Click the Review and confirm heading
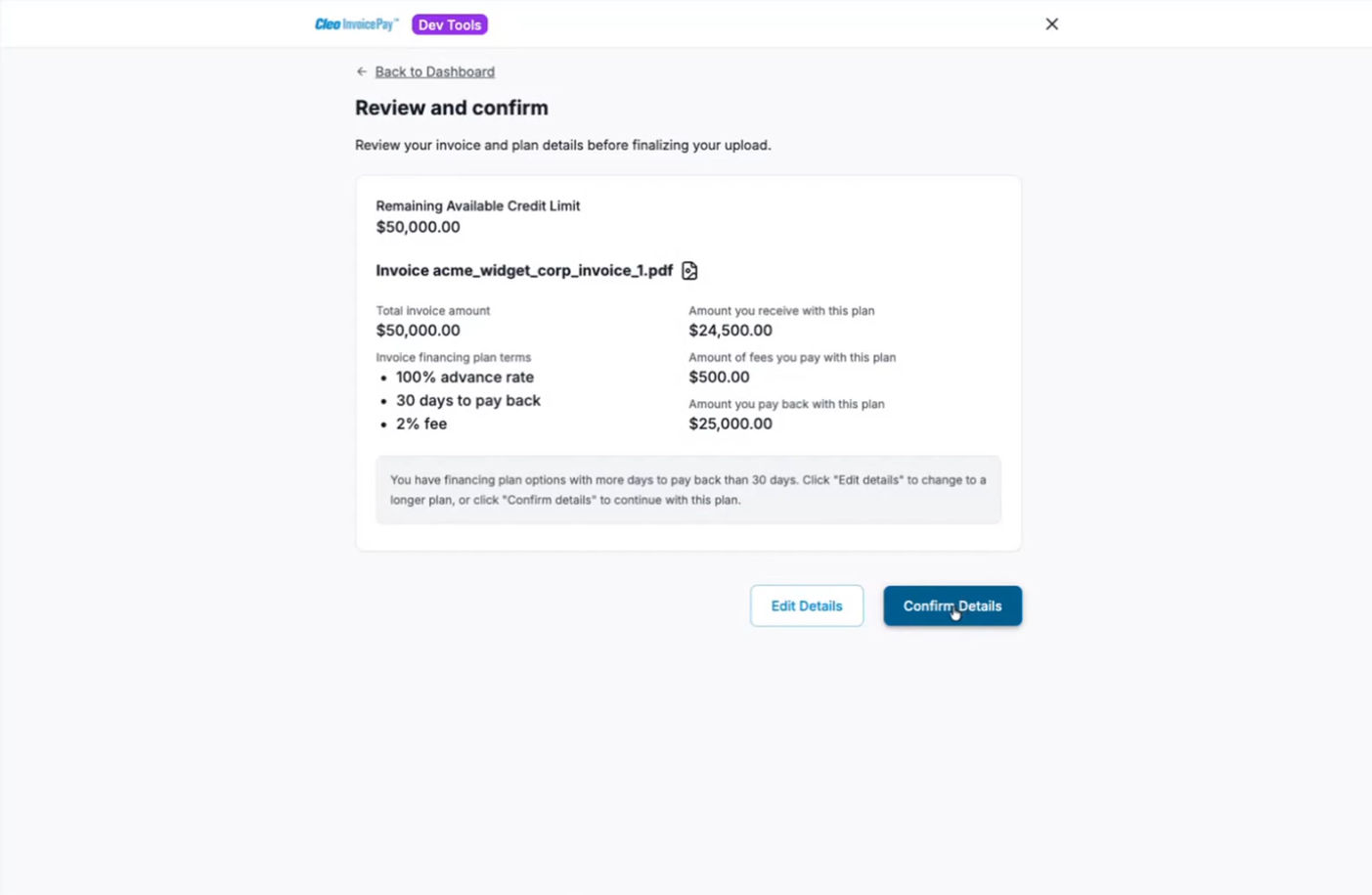Image resolution: width=1372 pixels, height=895 pixels. point(452,108)
